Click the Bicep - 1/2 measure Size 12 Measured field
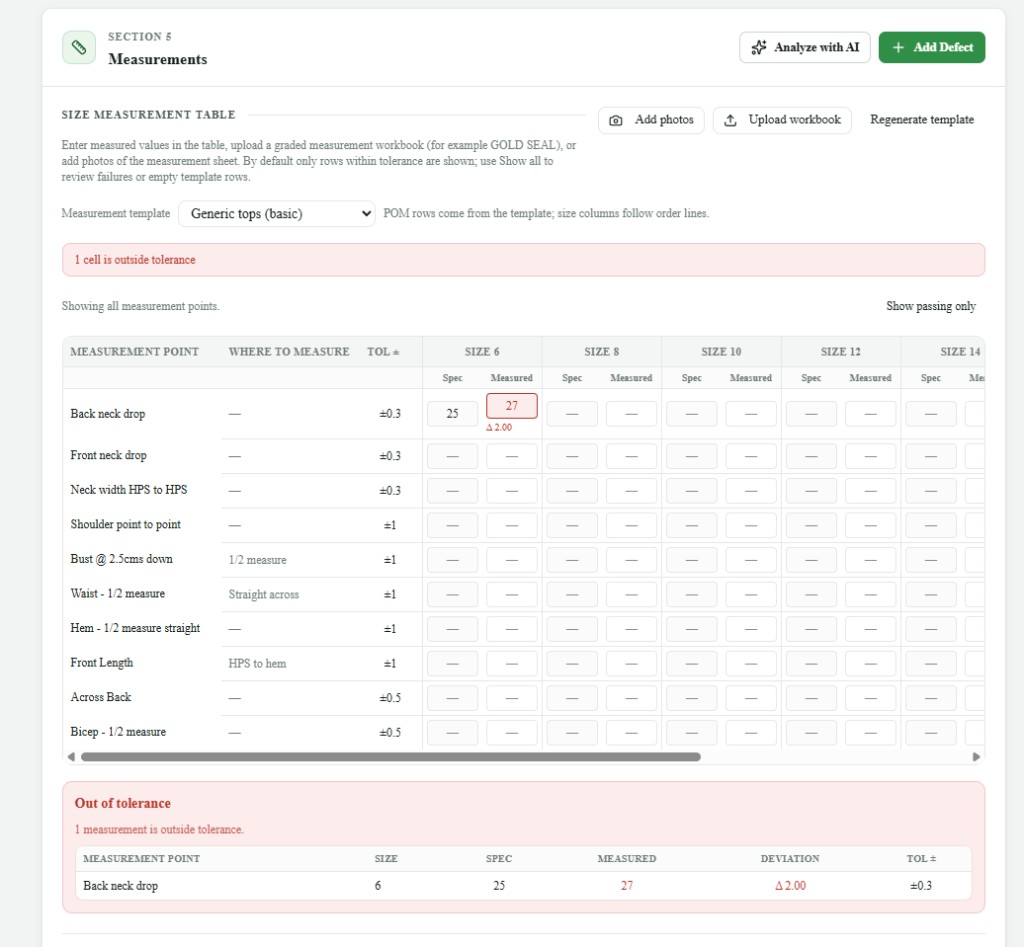 (871, 733)
